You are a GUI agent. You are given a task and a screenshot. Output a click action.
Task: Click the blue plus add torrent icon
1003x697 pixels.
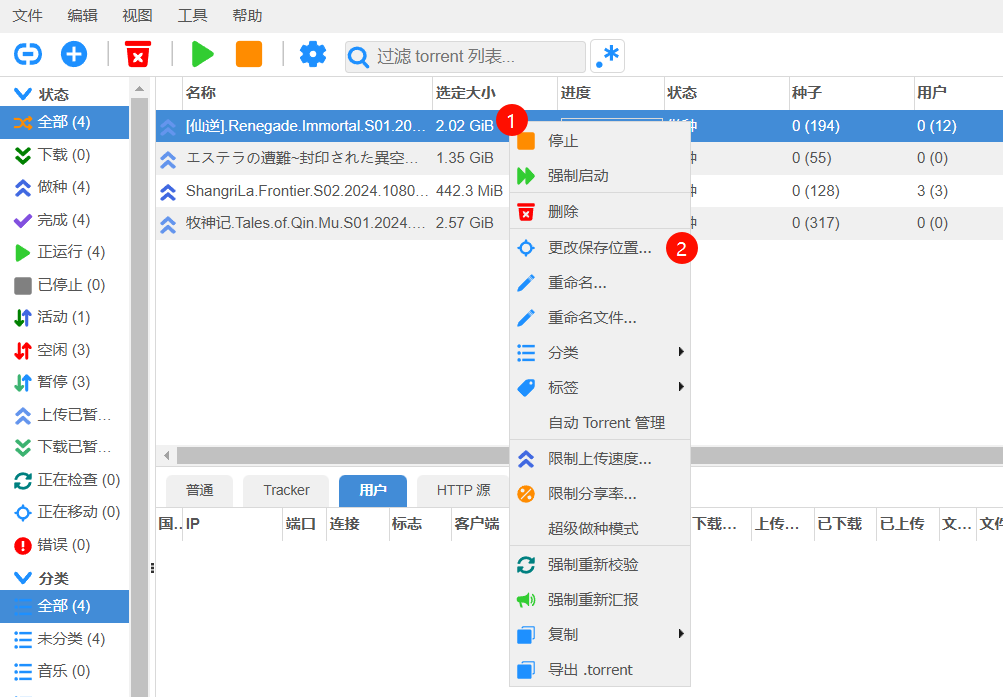[73, 55]
